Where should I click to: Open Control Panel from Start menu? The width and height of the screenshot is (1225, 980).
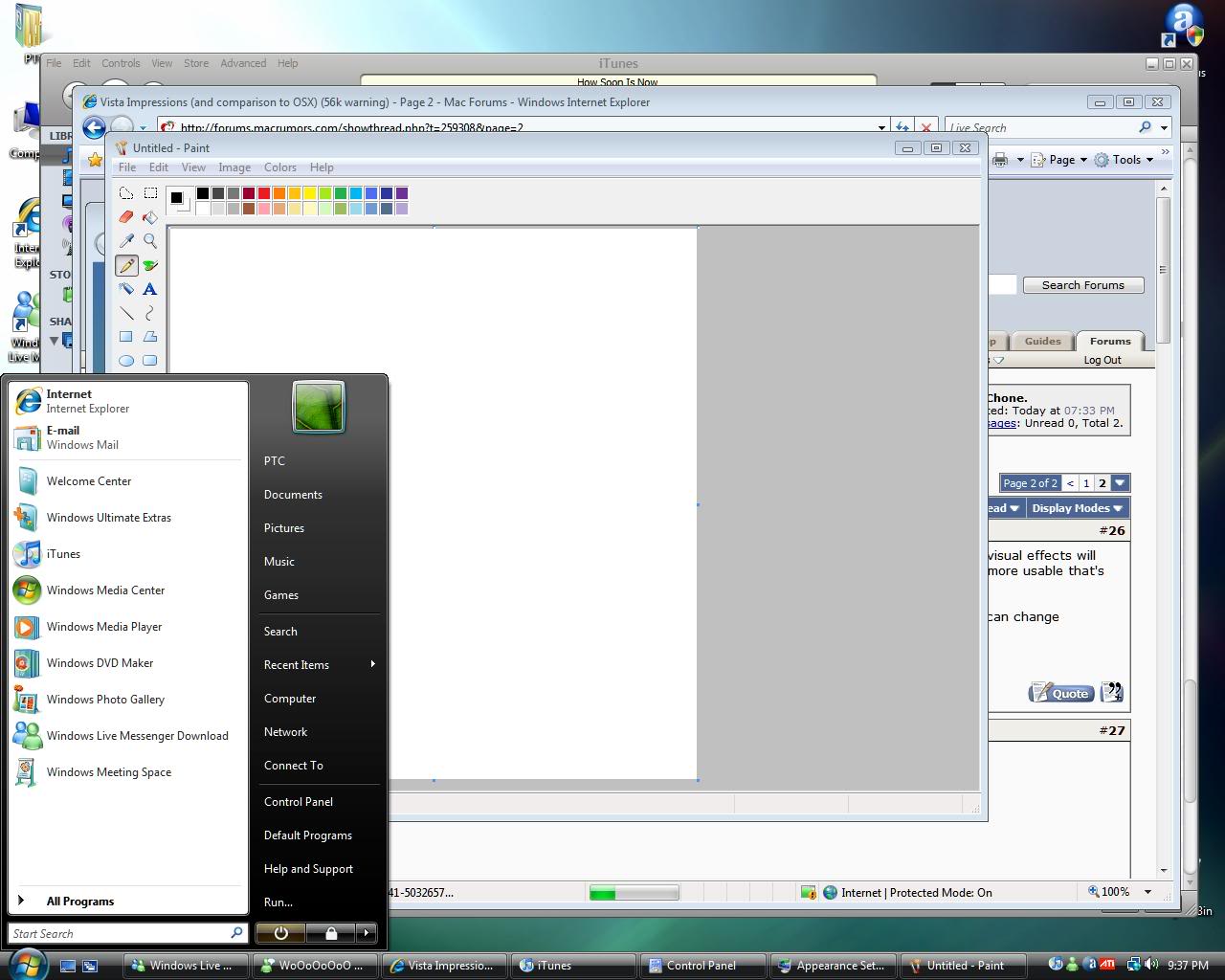point(320,802)
